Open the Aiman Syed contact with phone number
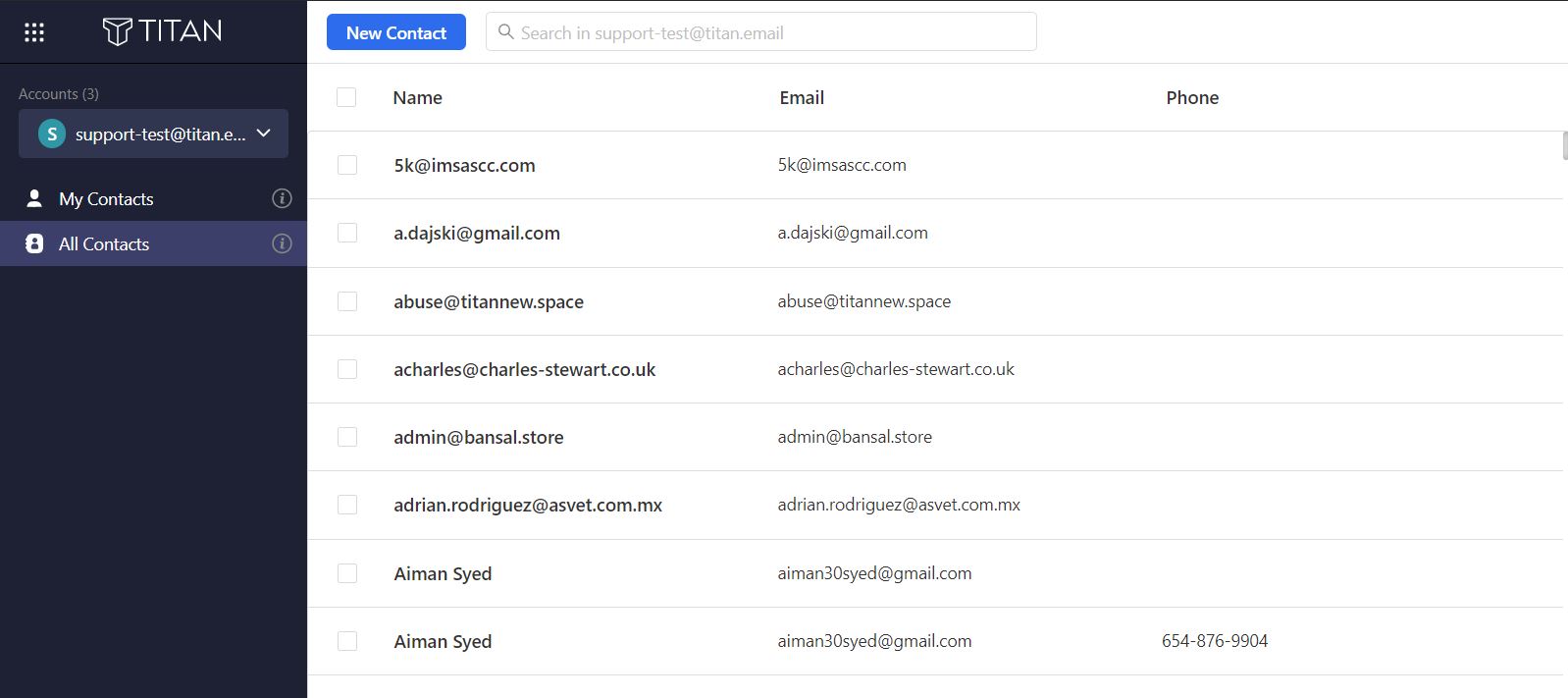The image size is (1568, 698). [x=935, y=641]
